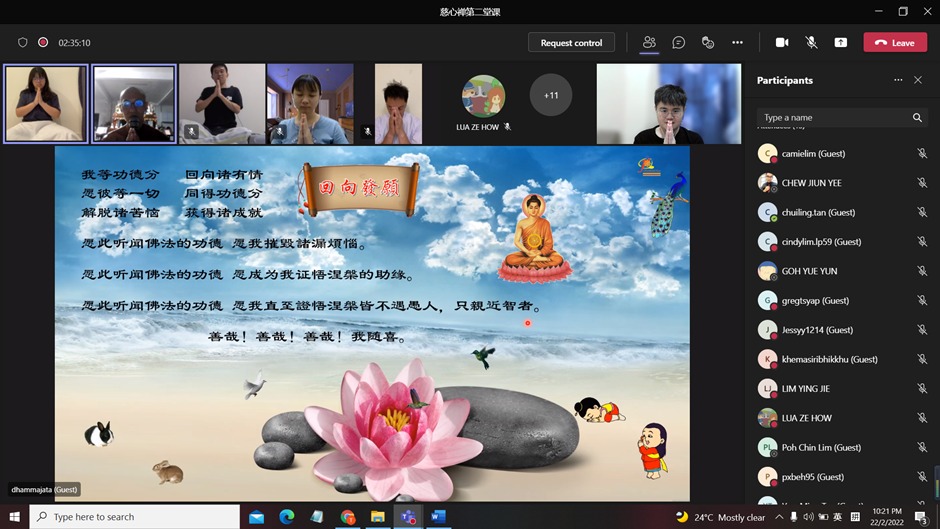The width and height of the screenshot is (940, 529).
Task: Click in the Type a name field
Action: 834,118
